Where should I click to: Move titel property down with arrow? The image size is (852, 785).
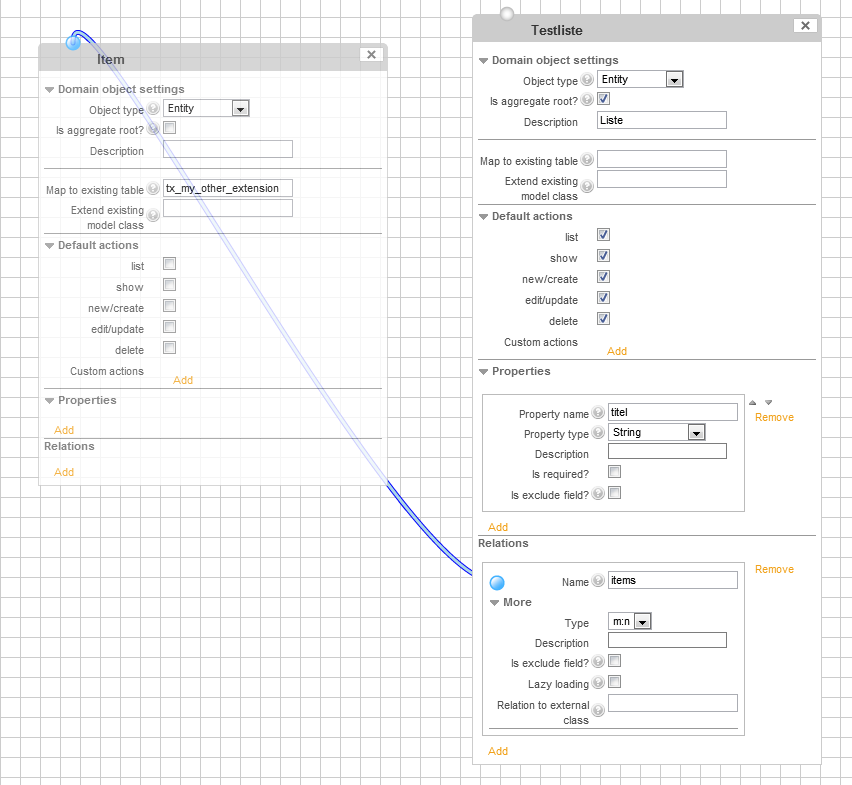click(768, 403)
